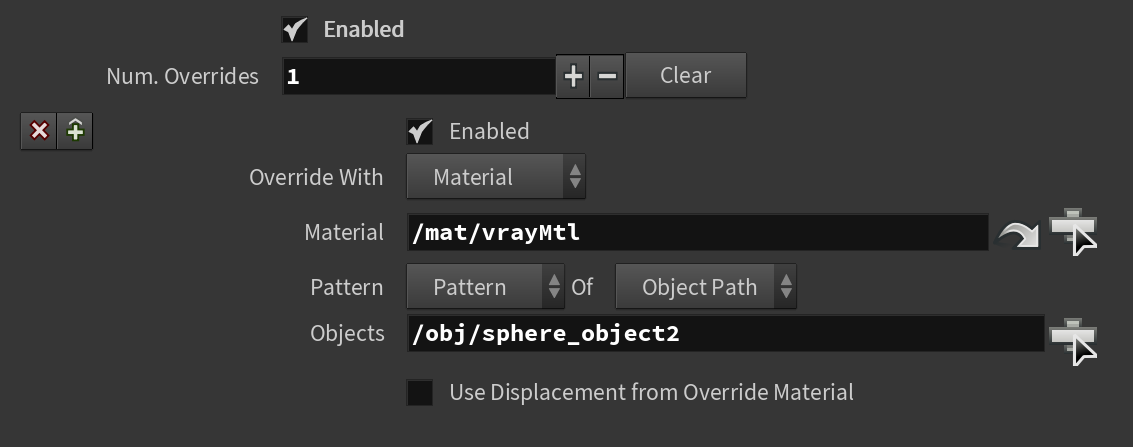Click the Clear button

click(x=686, y=75)
